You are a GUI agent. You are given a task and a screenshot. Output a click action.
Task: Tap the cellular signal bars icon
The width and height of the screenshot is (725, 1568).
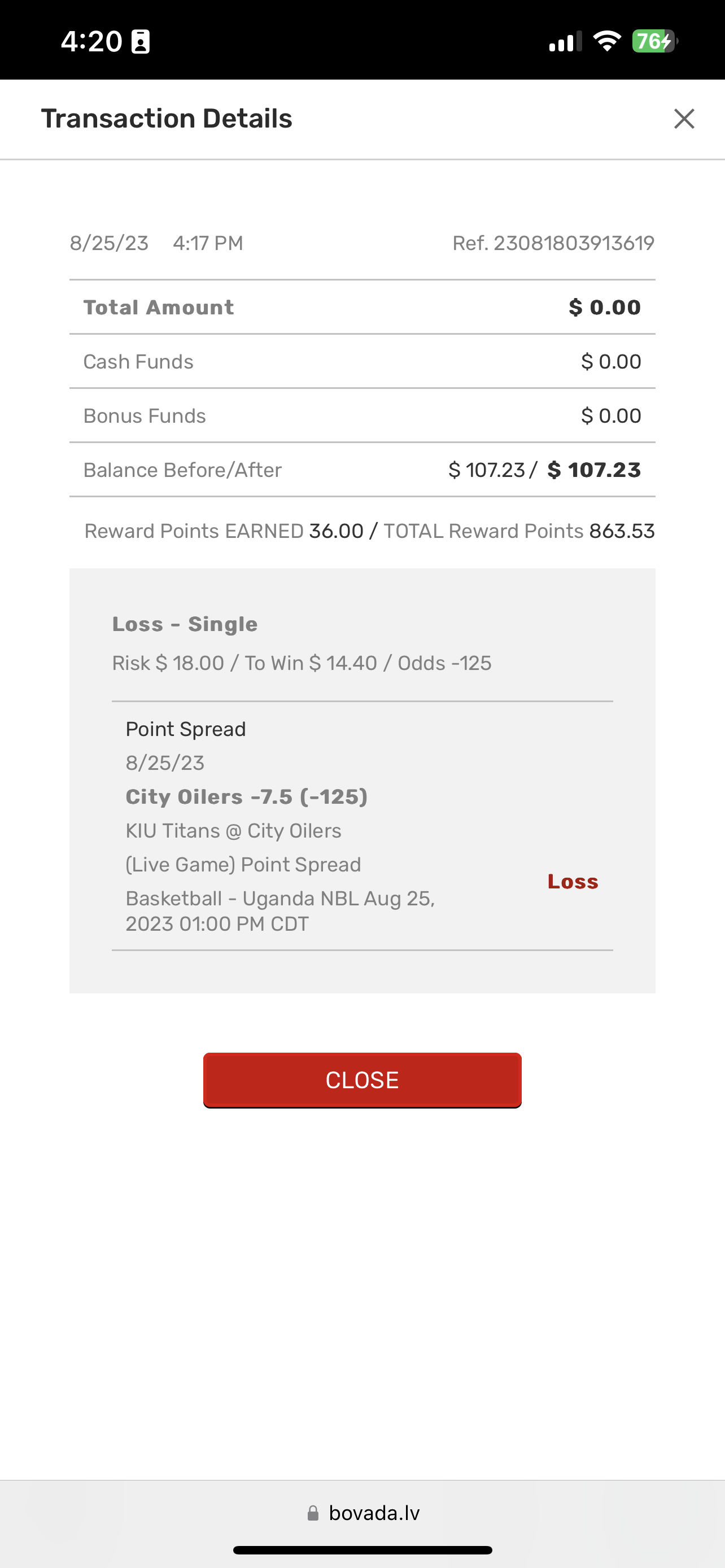[x=565, y=41]
